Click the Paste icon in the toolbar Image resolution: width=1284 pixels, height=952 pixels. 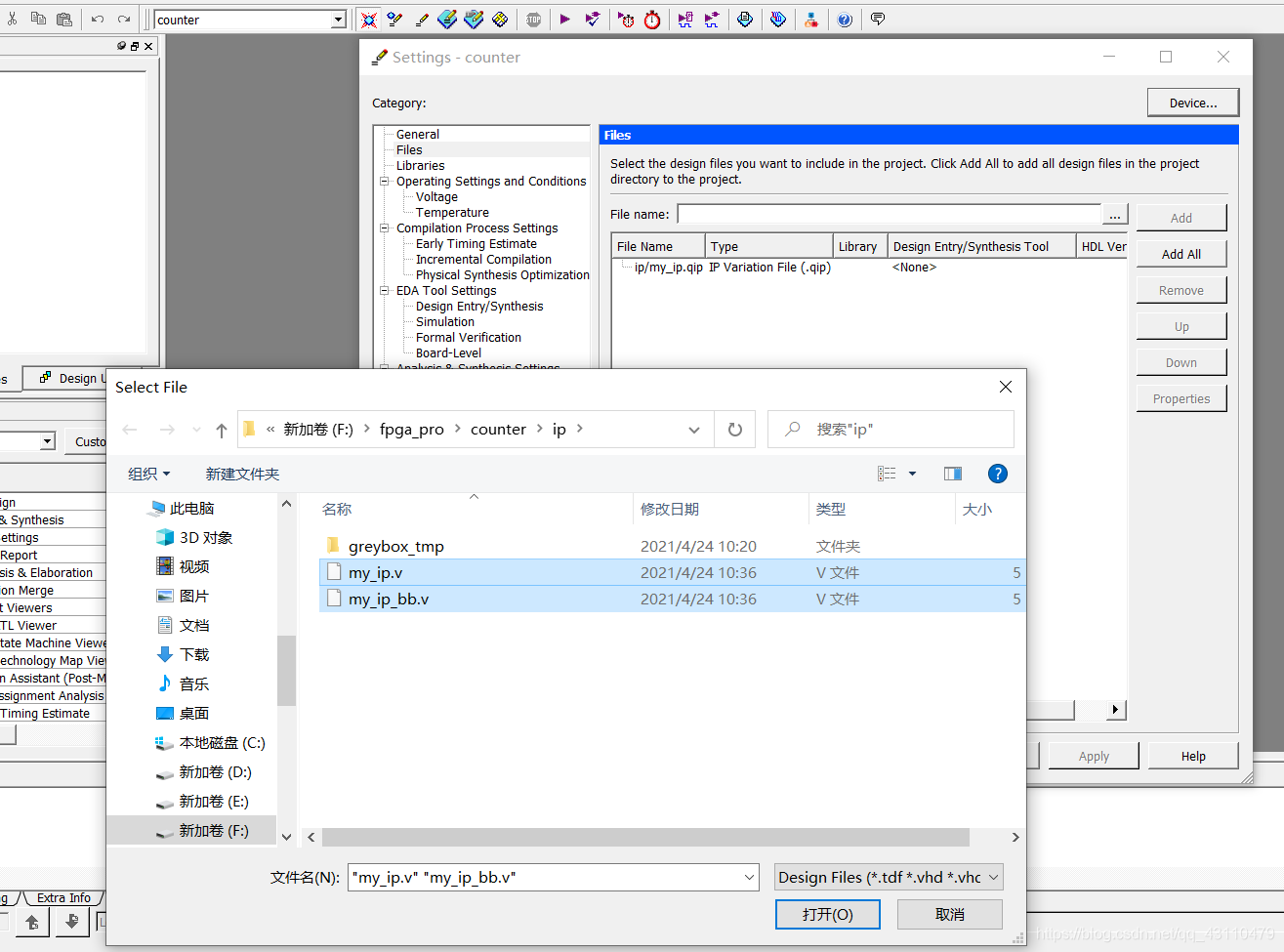[64, 19]
